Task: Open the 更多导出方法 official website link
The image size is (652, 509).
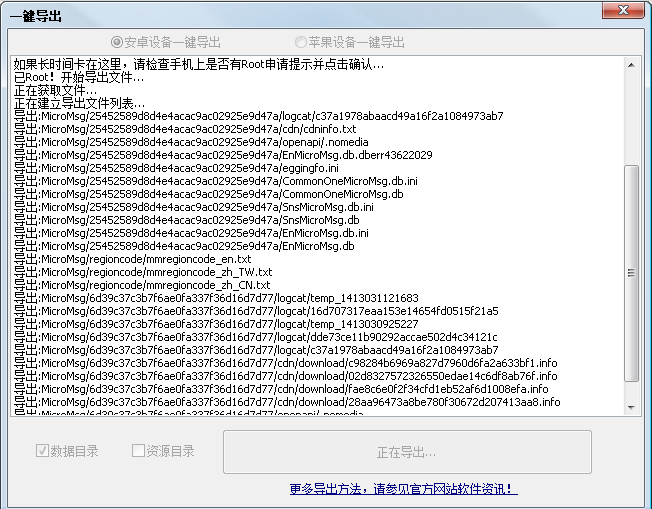Action: (403, 489)
